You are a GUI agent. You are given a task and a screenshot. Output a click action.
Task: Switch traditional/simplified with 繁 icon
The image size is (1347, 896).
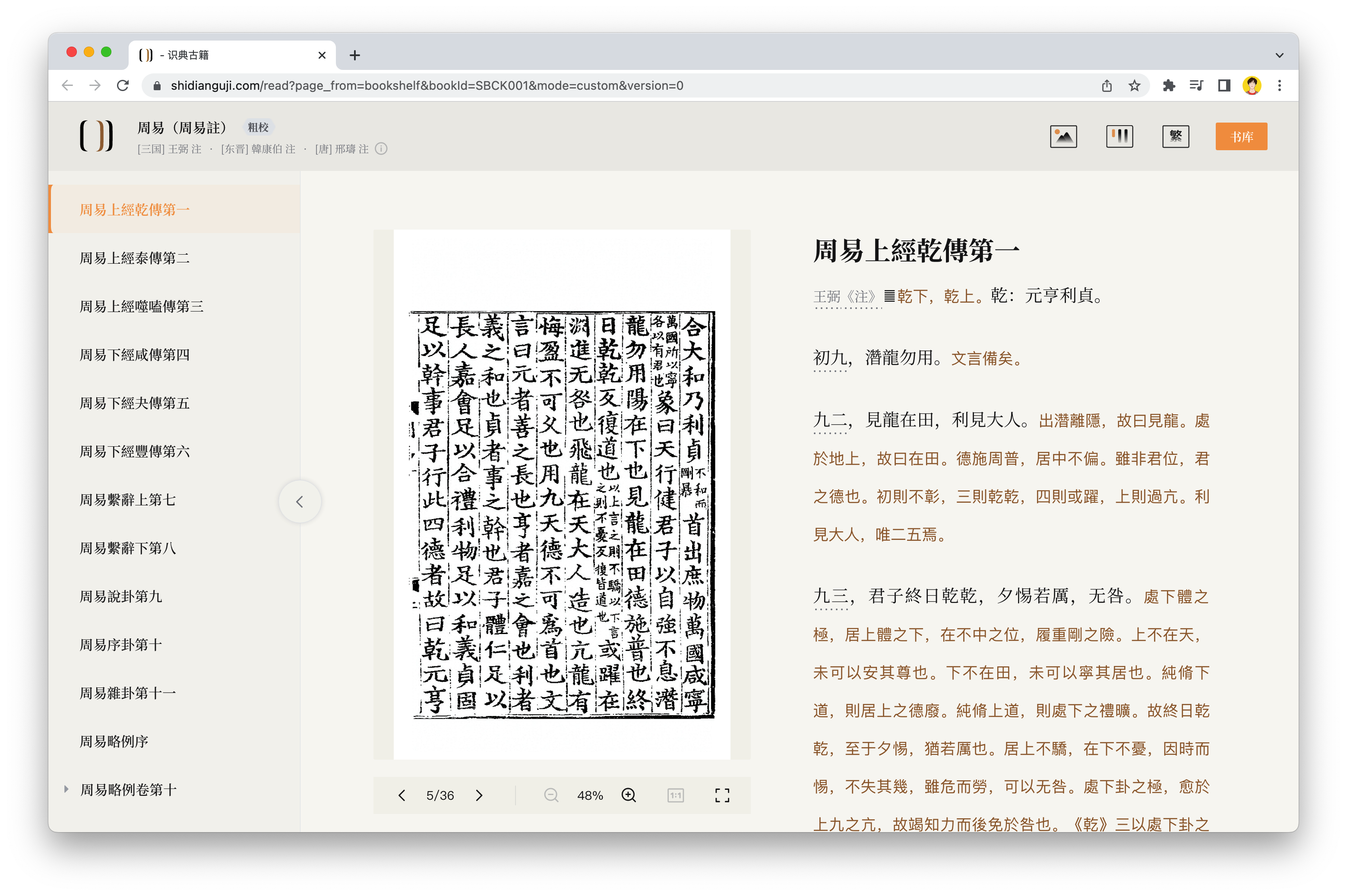point(1175,136)
